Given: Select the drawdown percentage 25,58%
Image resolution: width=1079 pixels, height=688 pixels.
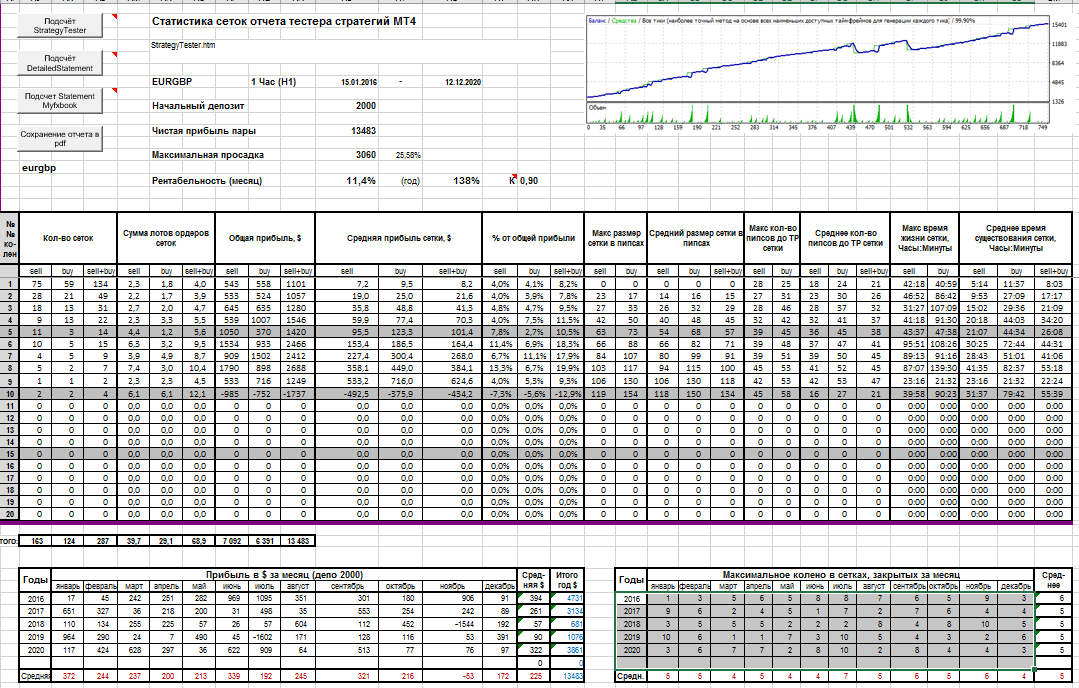Looking at the screenshot, I should click(x=408, y=155).
